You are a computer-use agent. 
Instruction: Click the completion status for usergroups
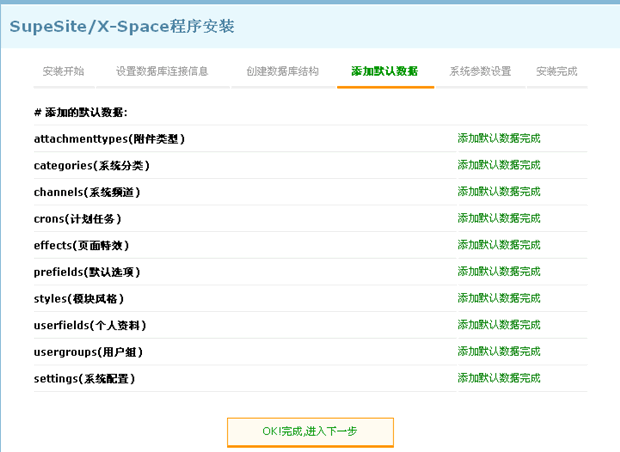(x=499, y=351)
